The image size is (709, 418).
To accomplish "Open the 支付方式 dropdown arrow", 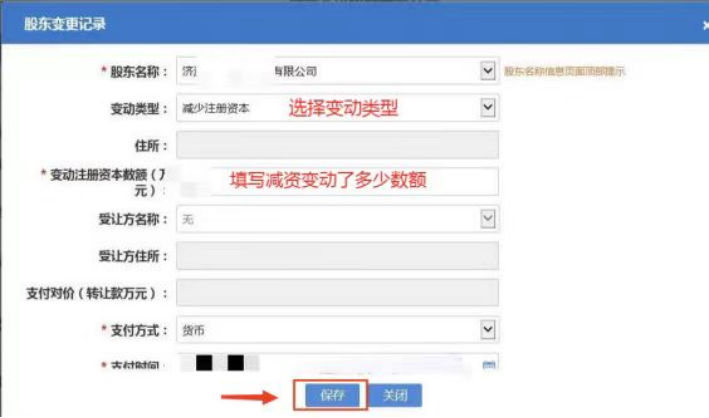I will pyautogui.click(x=488, y=329).
